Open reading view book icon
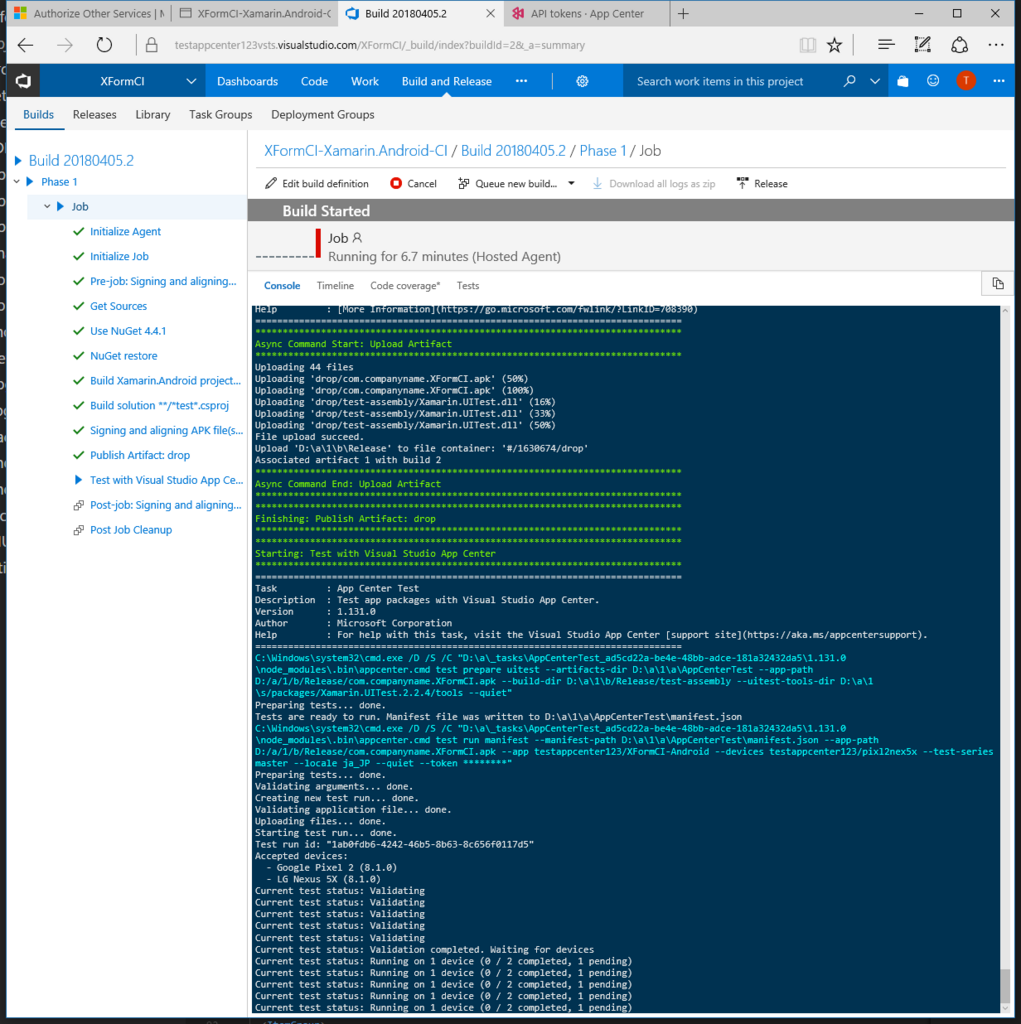This screenshot has height=1024, width=1021. click(807, 45)
